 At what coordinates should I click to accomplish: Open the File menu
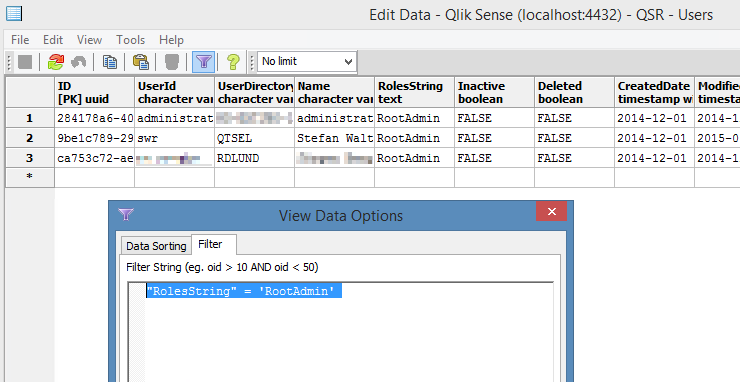[x=20, y=40]
